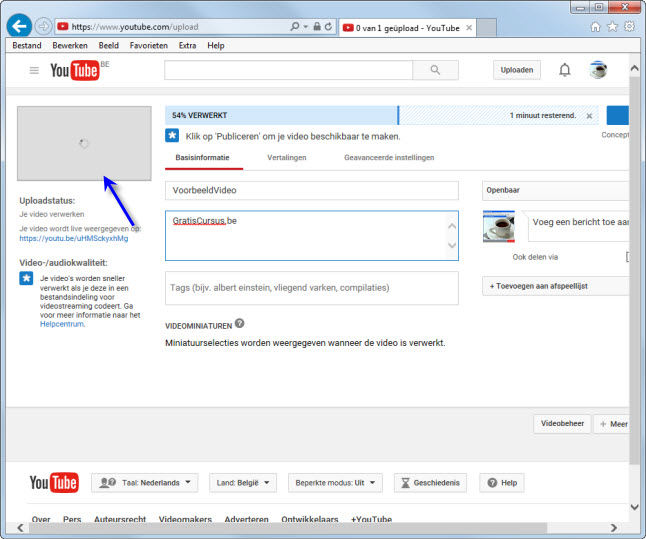Image resolution: width=646 pixels, height=539 pixels.
Task: Switch to the Vertalingen tab
Action: coord(287,157)
